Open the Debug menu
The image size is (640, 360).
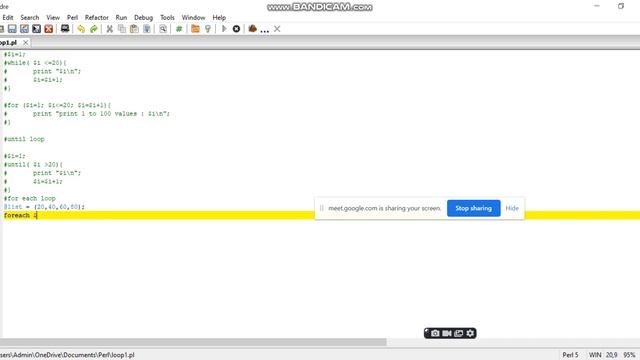coord(143,18)
